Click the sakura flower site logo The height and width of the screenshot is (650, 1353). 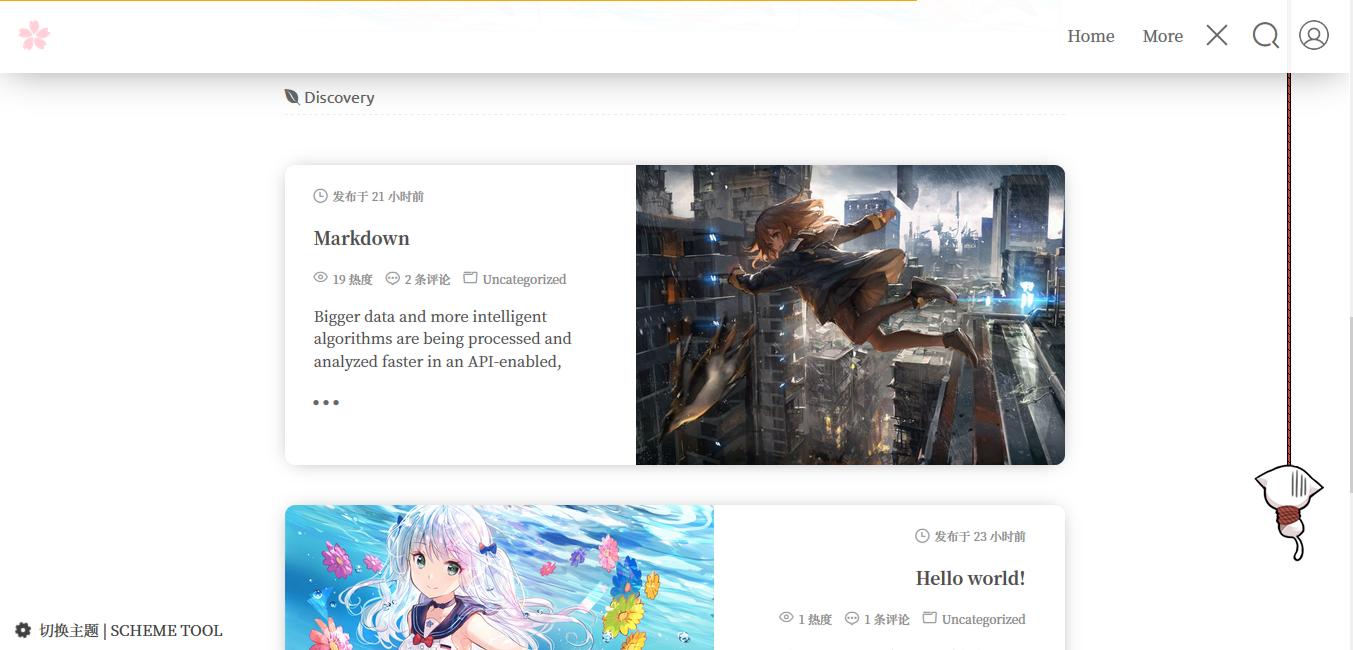34,35
